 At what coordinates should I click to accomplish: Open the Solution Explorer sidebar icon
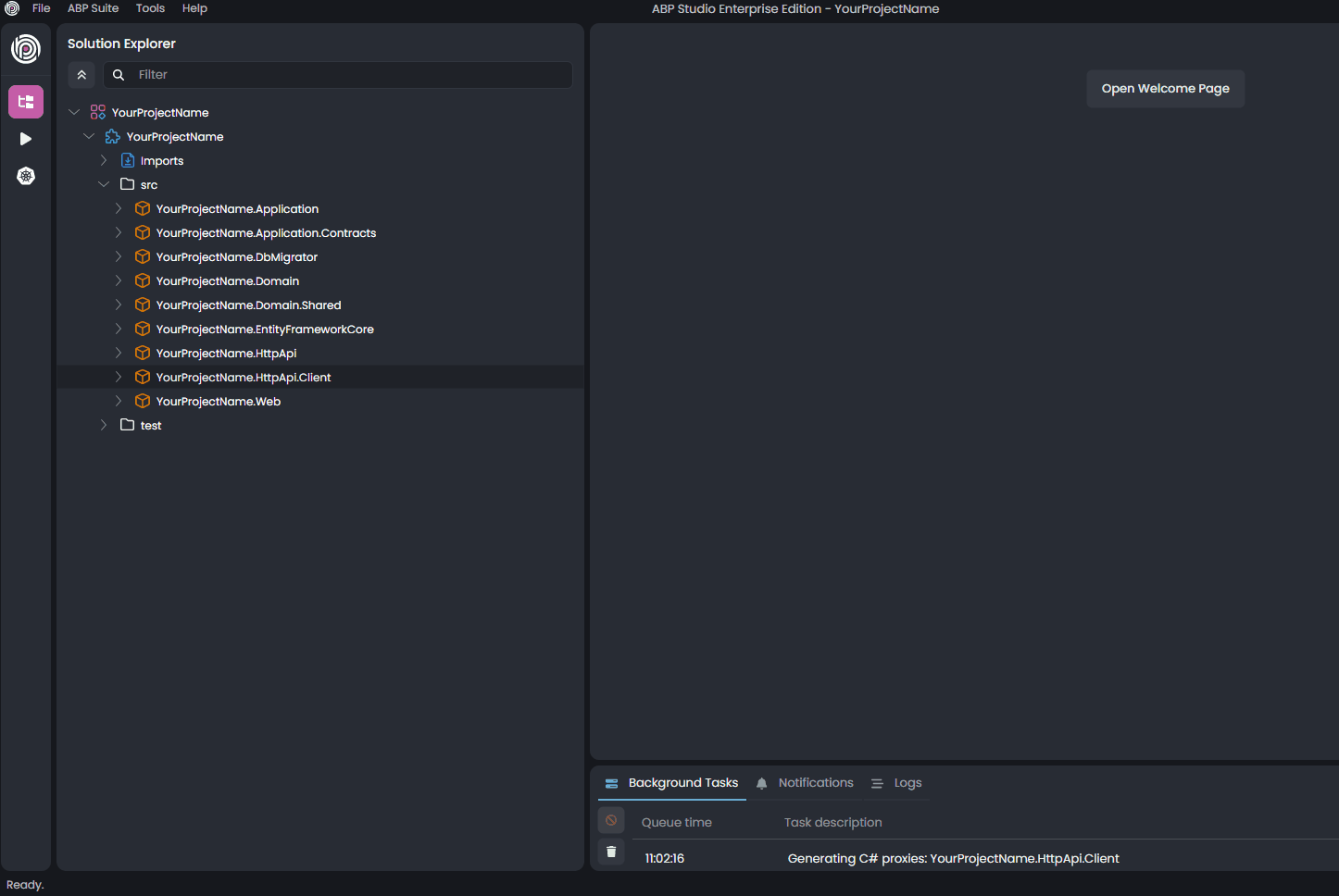click(26, 102)
